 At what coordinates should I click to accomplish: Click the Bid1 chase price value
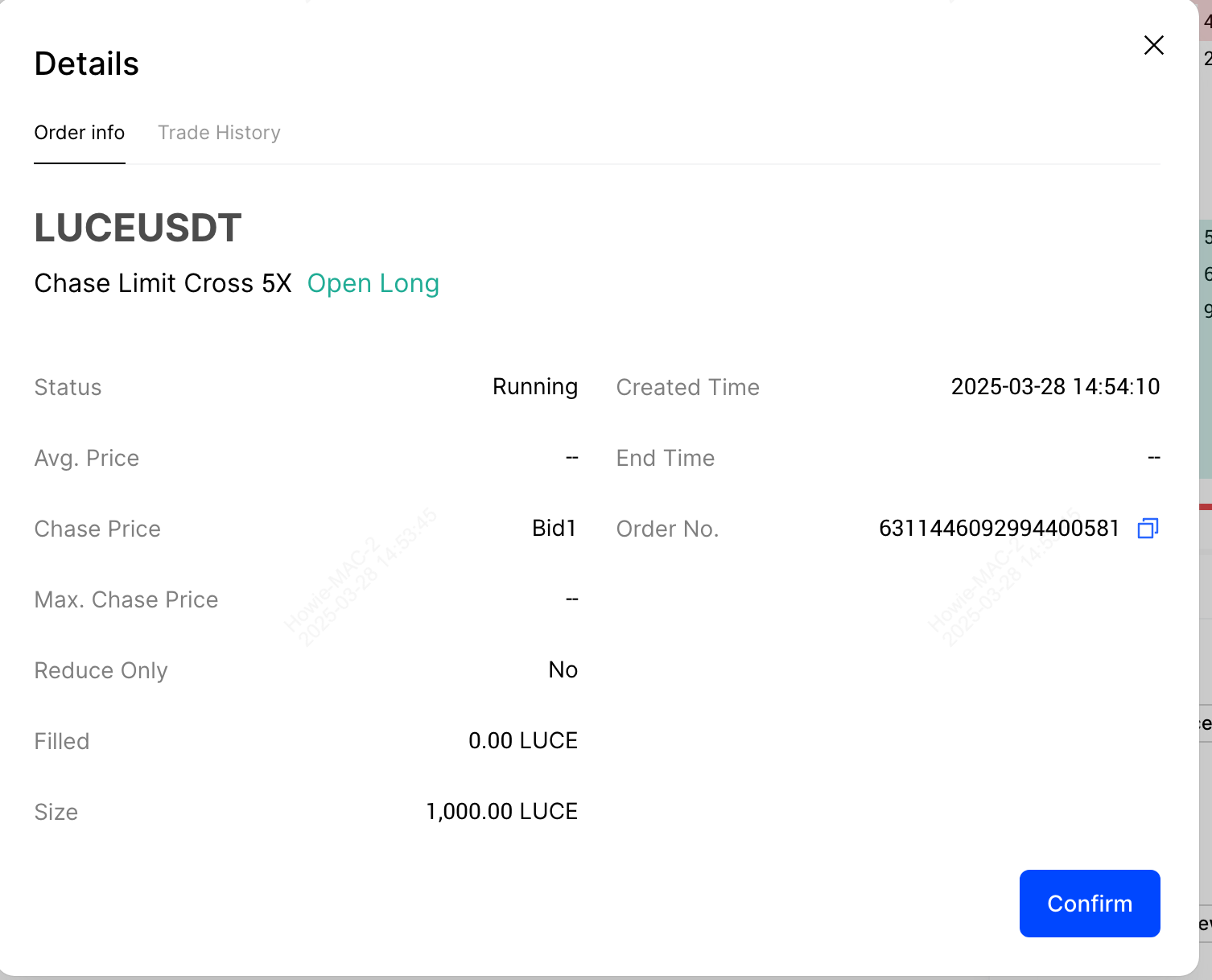pyautogui.click(x=554, y=529)
